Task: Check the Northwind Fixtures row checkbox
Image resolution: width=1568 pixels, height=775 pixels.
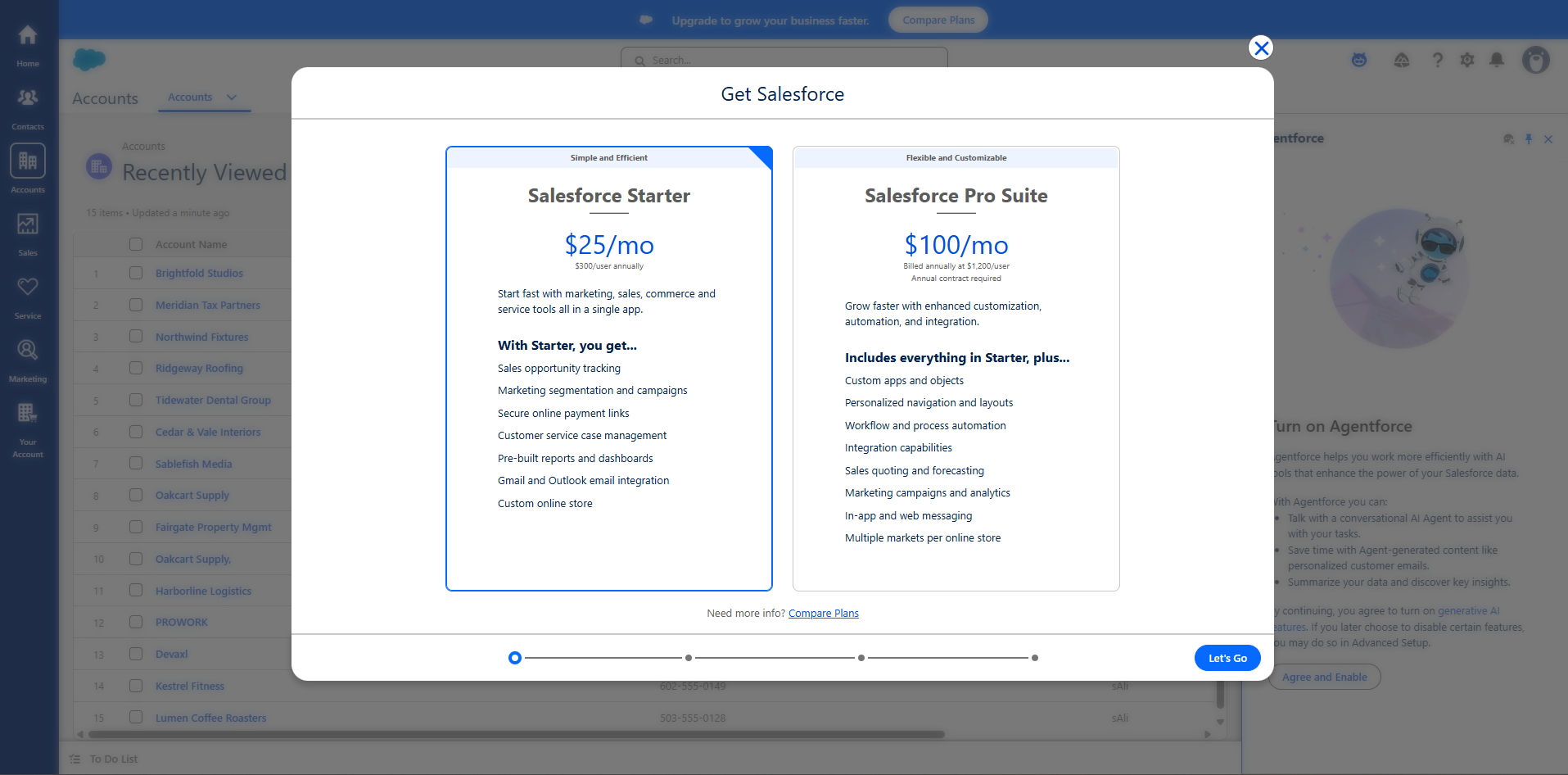Action: coord(136,337)
